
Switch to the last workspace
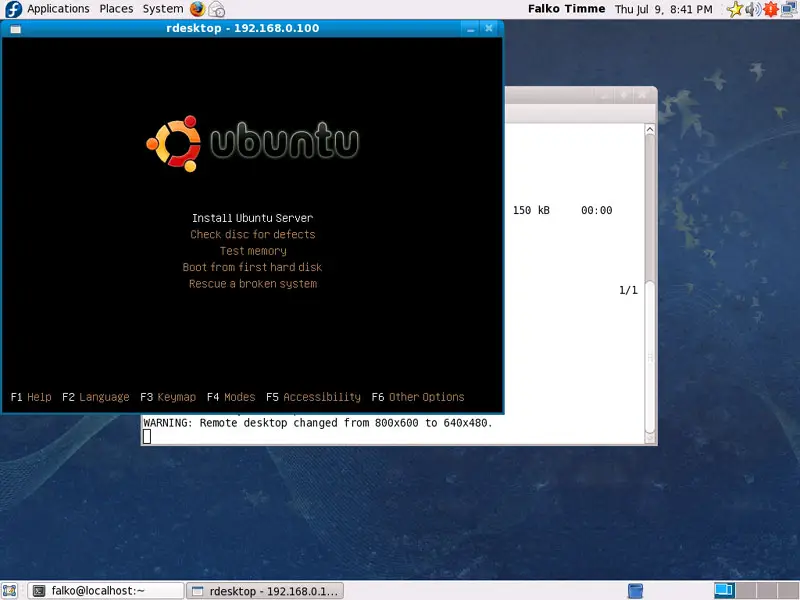pyautogui.click(x=788, y=591)
